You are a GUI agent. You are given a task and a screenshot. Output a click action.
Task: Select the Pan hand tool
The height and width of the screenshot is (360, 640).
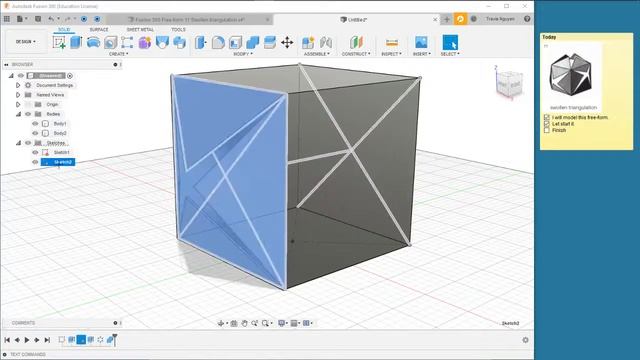click(244, 323)
